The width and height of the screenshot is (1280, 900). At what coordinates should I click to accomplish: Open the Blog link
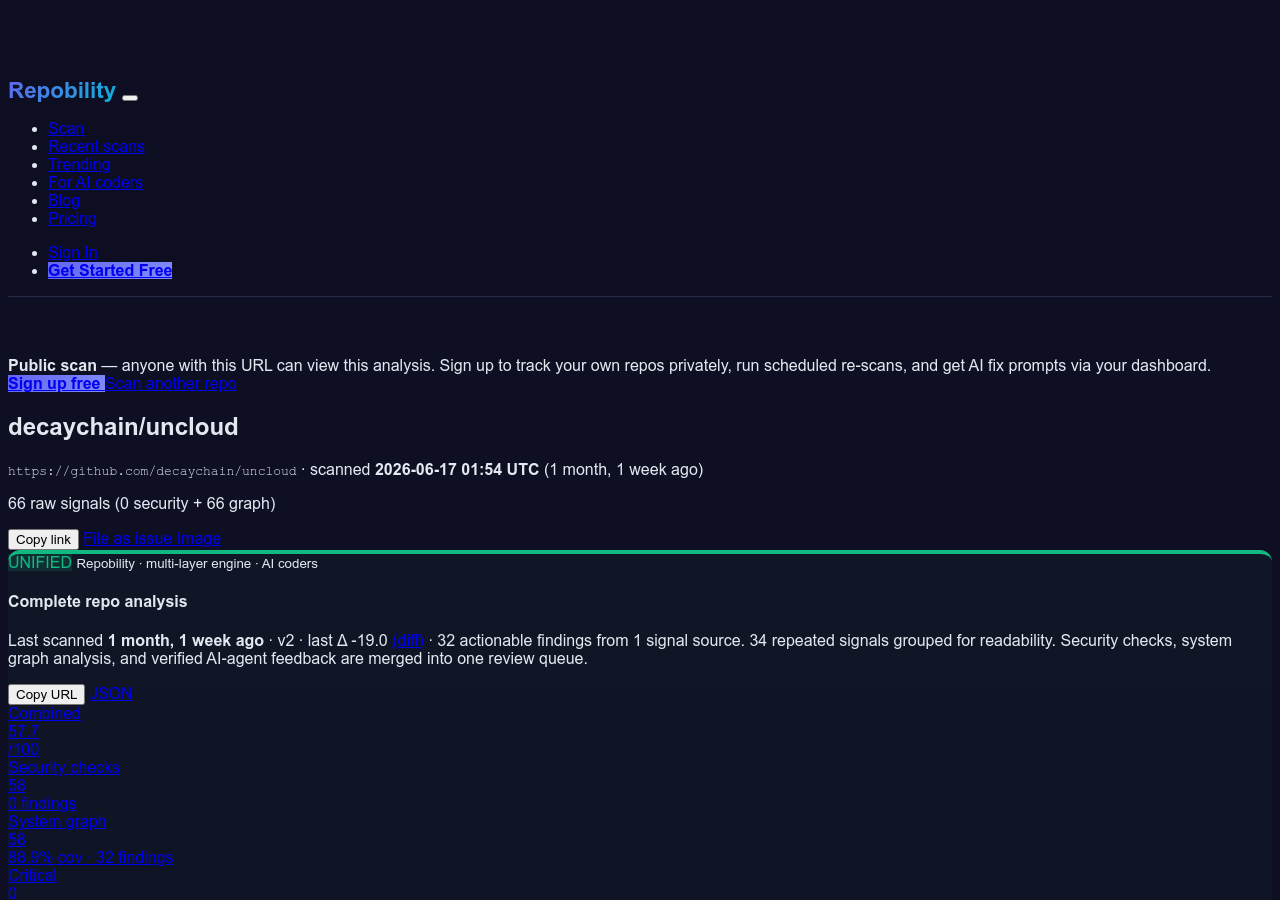pos(64,200)
